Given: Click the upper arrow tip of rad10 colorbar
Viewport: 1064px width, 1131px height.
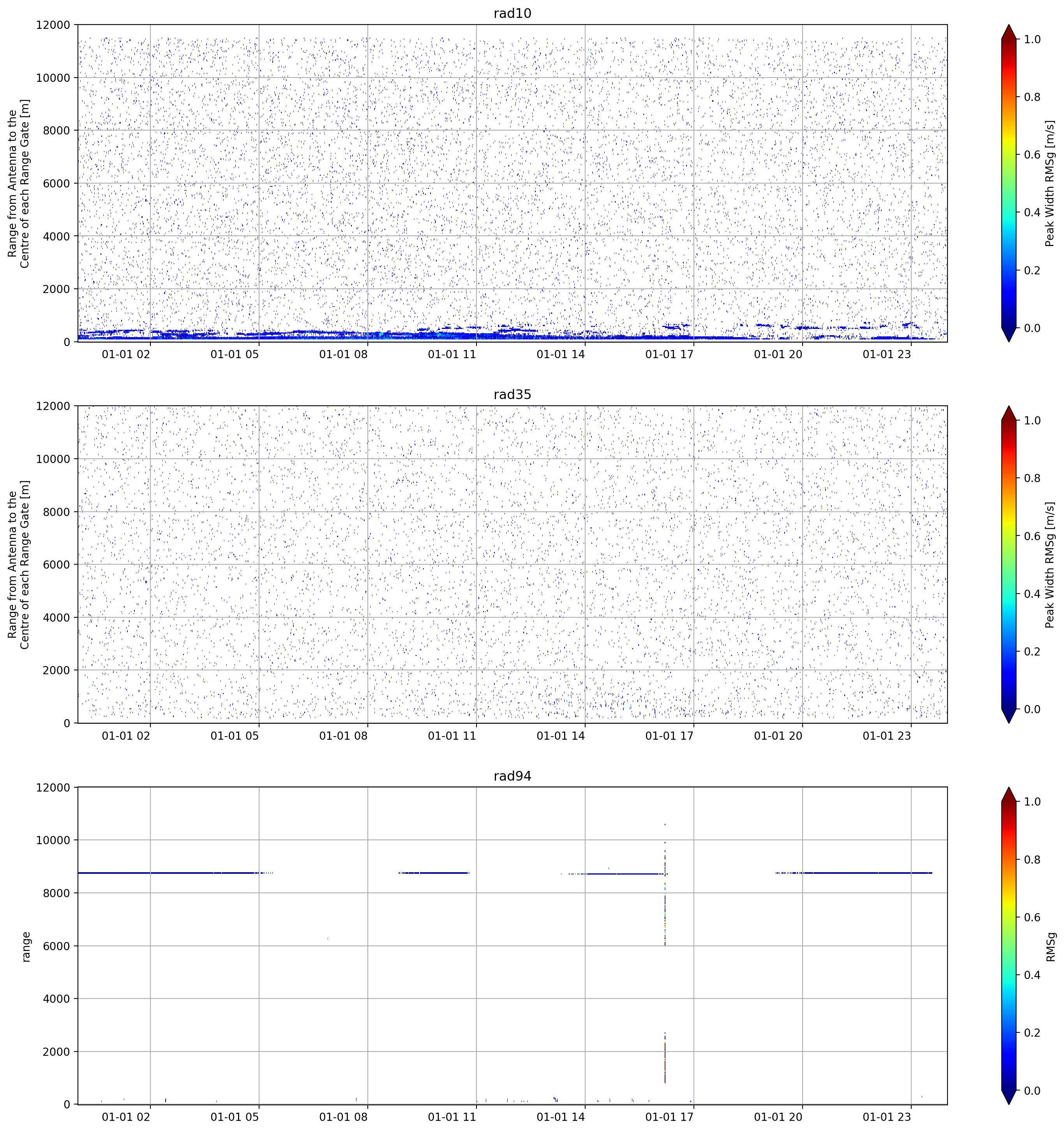Looking at the screenshot, I should tap(1008, 32).
